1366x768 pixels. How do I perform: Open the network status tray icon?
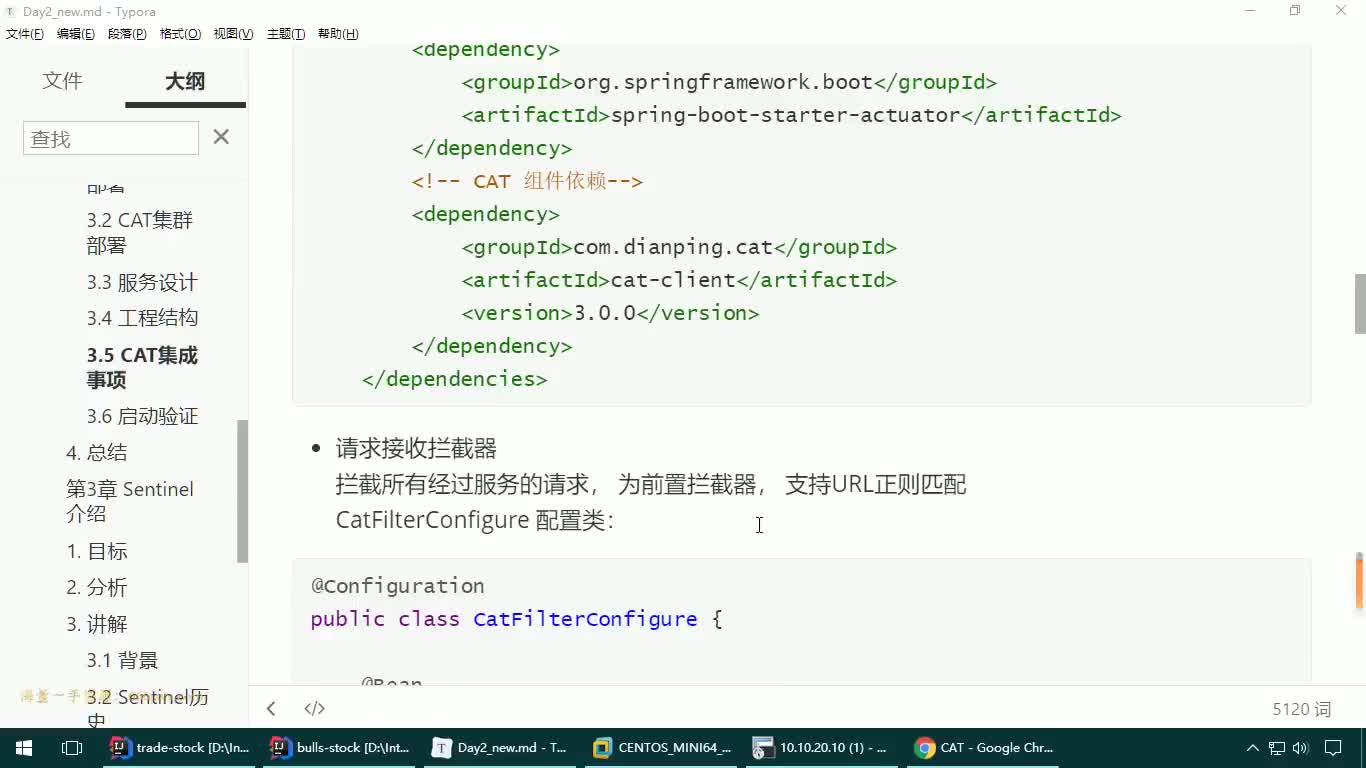pos(1277,748)
